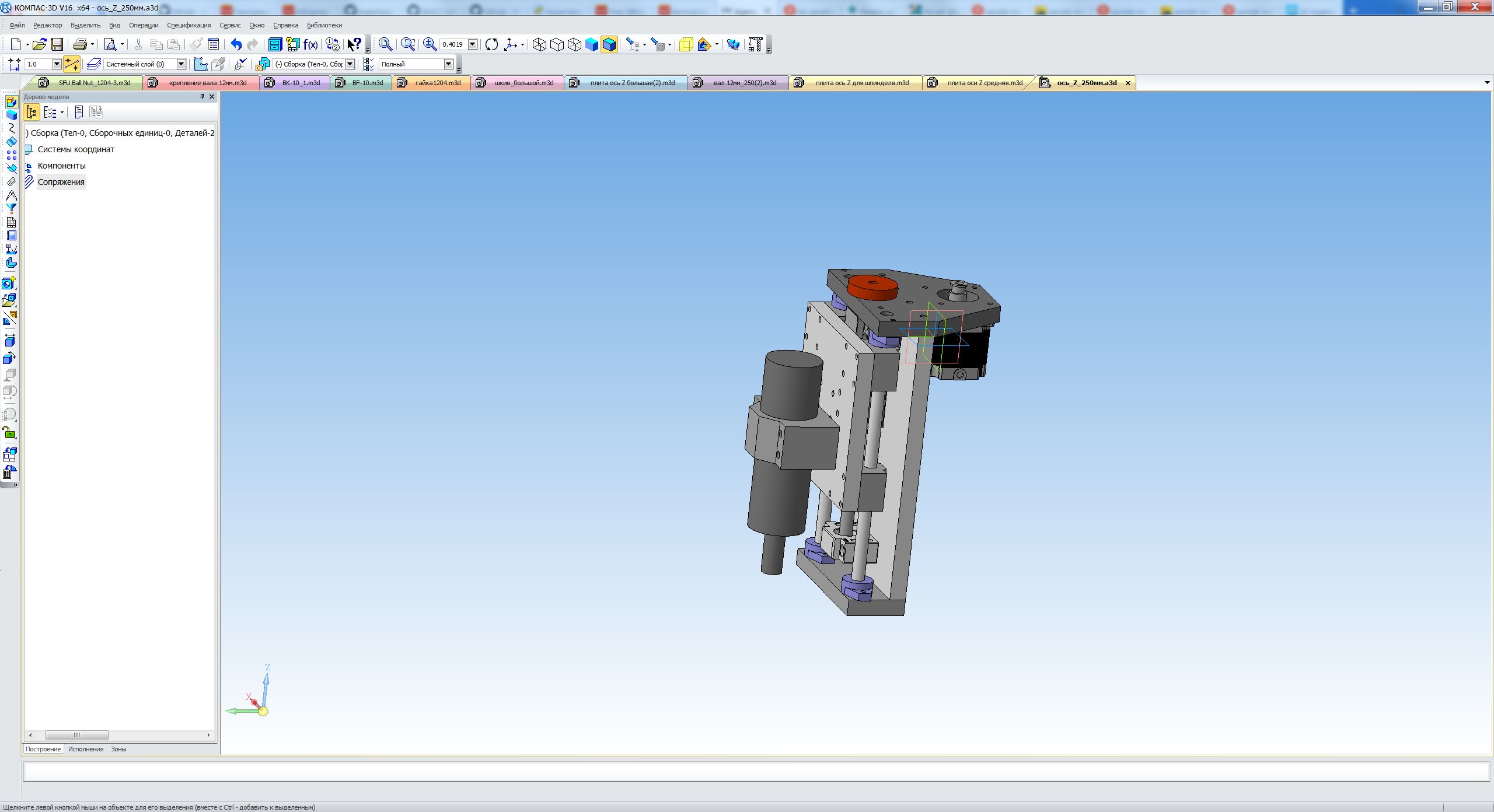The image size is (1494, 812).
Task: Click the Rebuild model circular arrows icon
Action: [491, 44]
